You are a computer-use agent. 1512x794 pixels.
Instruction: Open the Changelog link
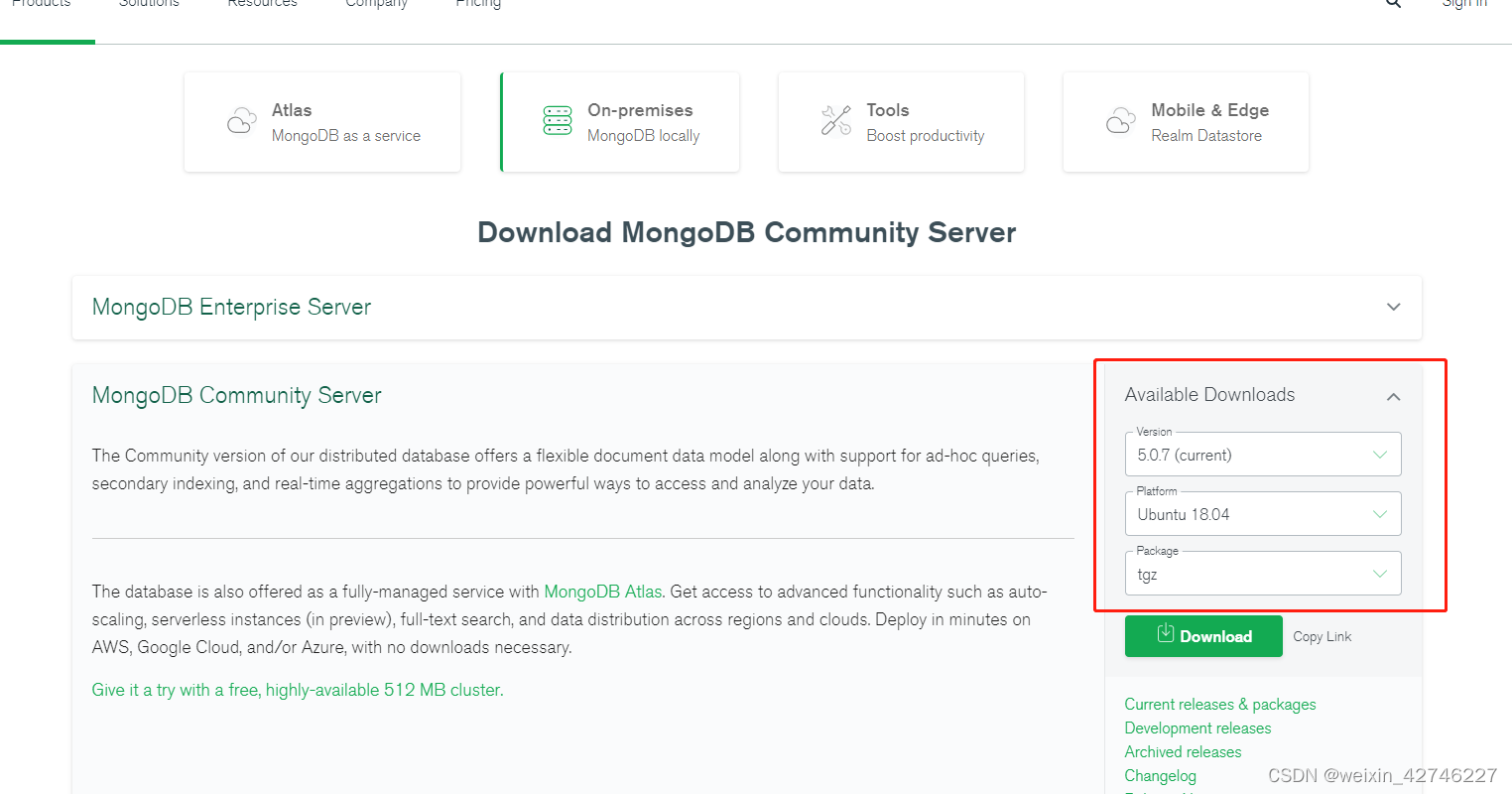(x=1160, y=776)
